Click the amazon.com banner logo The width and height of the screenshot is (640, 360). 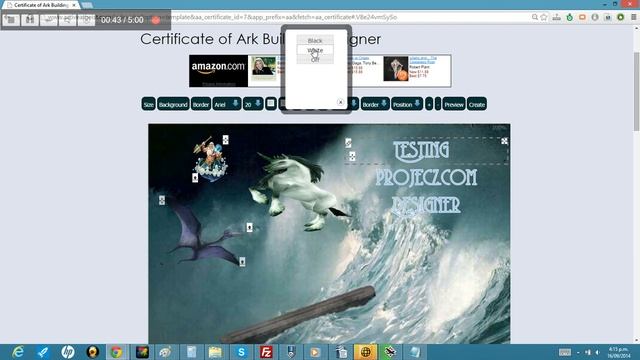tap(218, 71)
